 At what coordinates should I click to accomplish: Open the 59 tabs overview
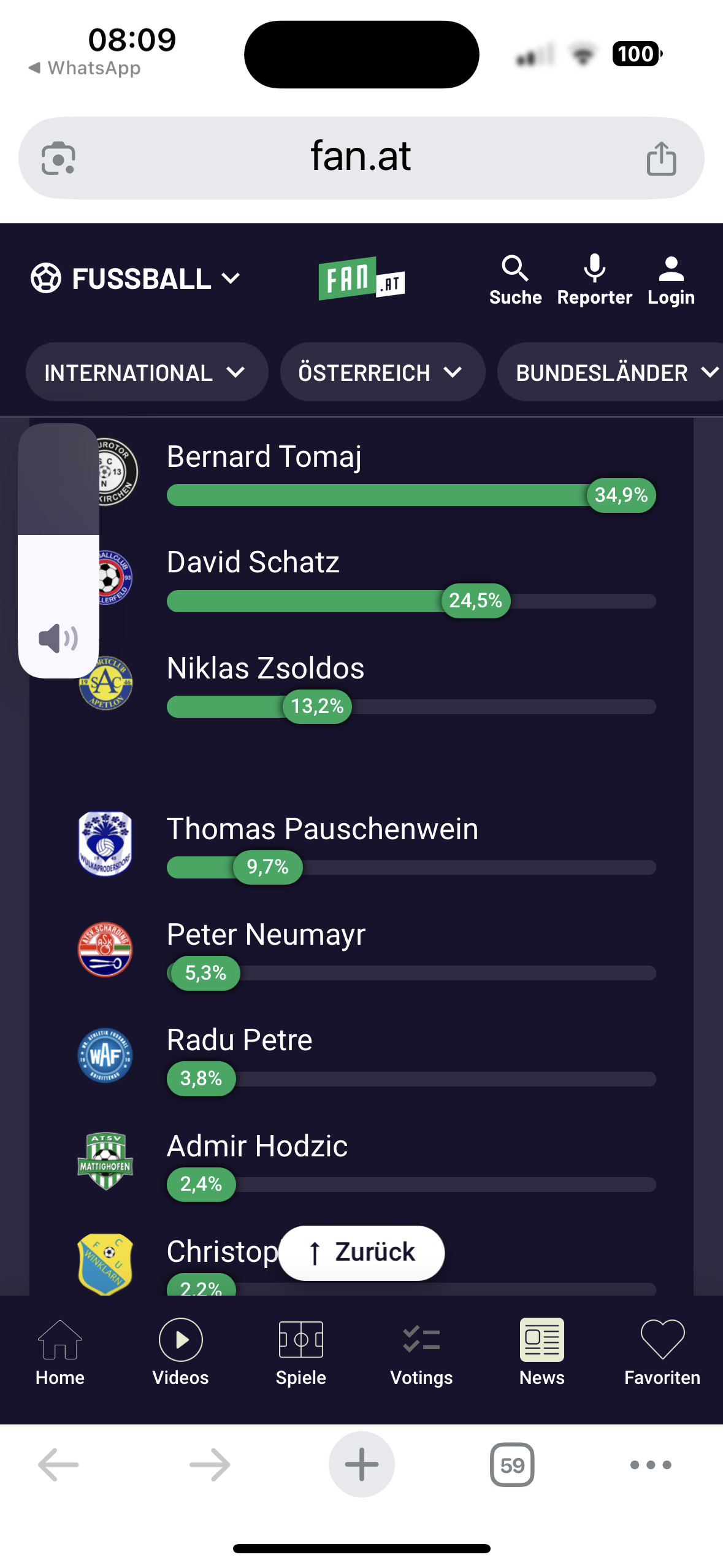pyautogui.click(x=512, y=1464)
